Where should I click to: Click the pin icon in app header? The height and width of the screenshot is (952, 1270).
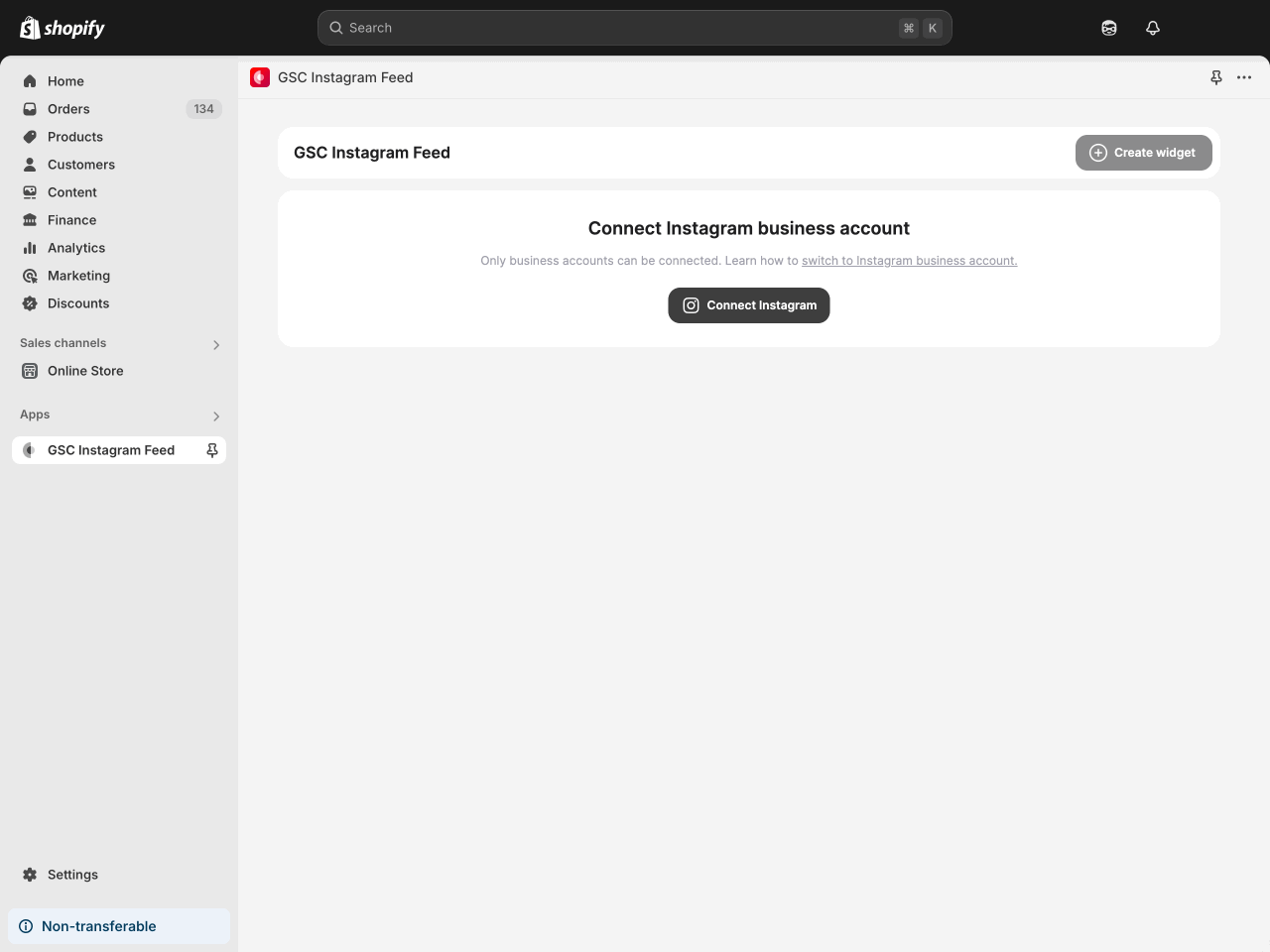coord(1216,77)
